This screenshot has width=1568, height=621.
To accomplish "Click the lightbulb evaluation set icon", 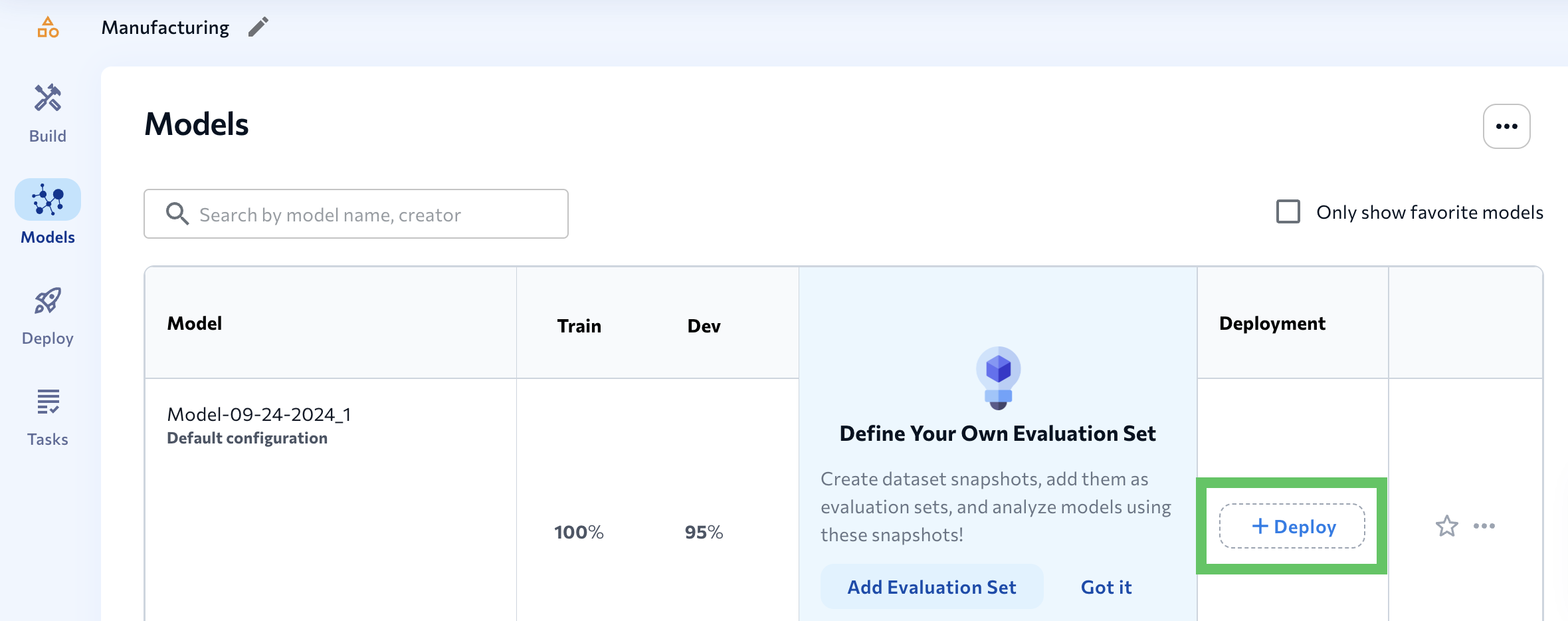I will [998, 377].
